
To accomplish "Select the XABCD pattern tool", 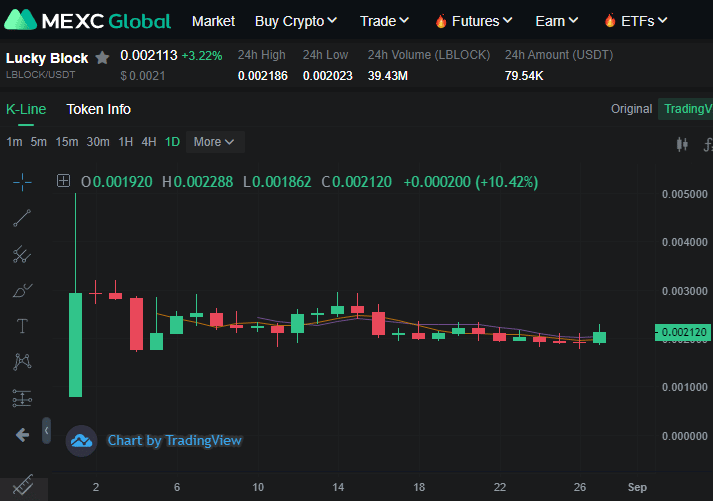I will (x=22, y=361).
